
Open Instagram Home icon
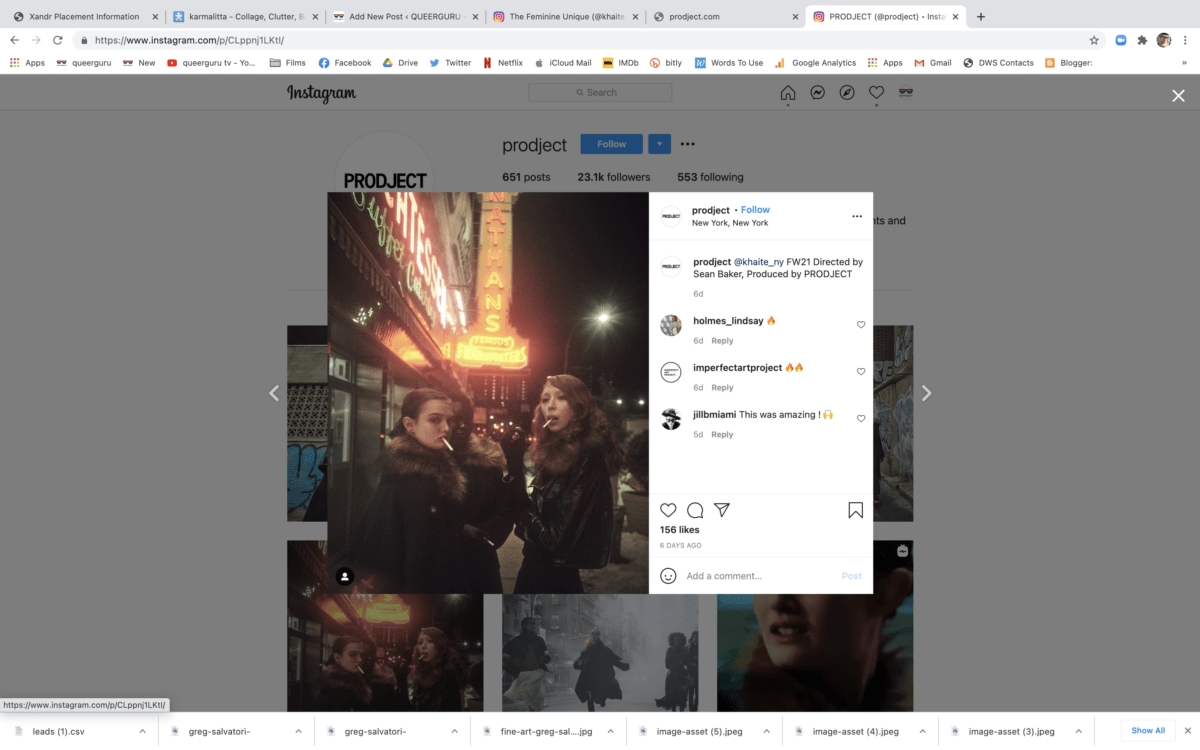[x=788, y=93]
